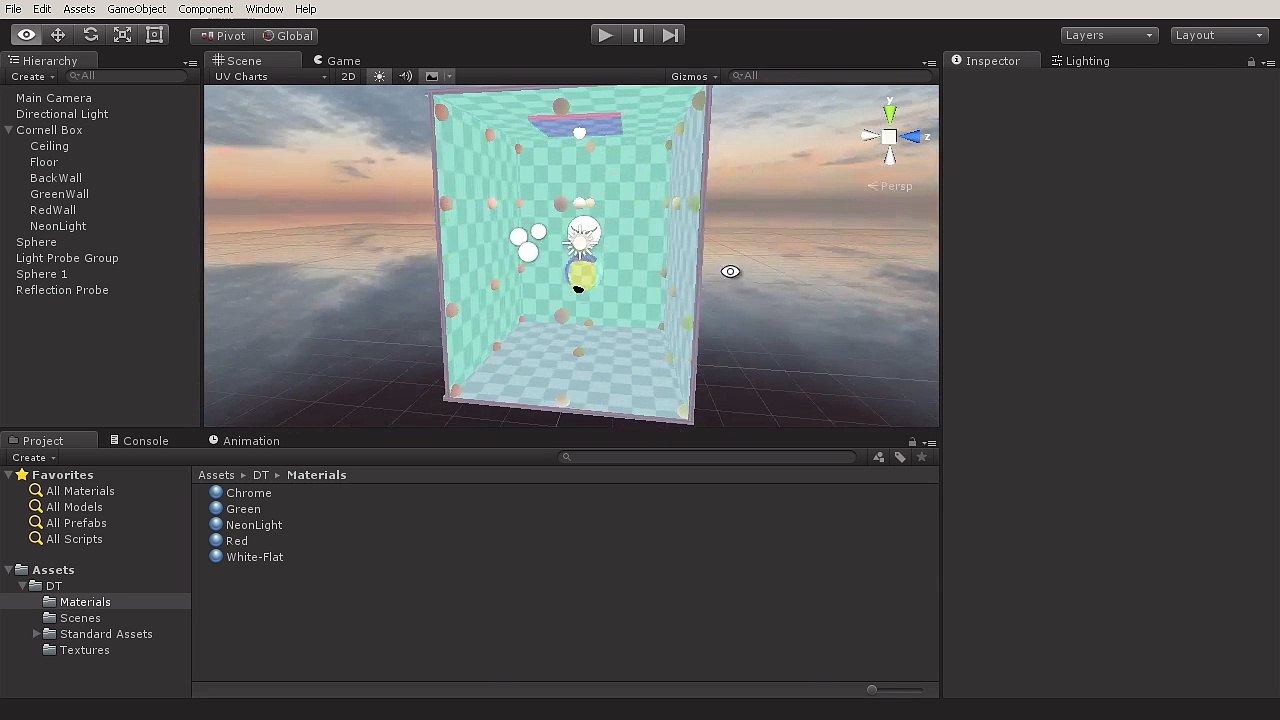
Task: Collapse the Cornell Box hierarchy item
Action: click(x=8, y=130)
